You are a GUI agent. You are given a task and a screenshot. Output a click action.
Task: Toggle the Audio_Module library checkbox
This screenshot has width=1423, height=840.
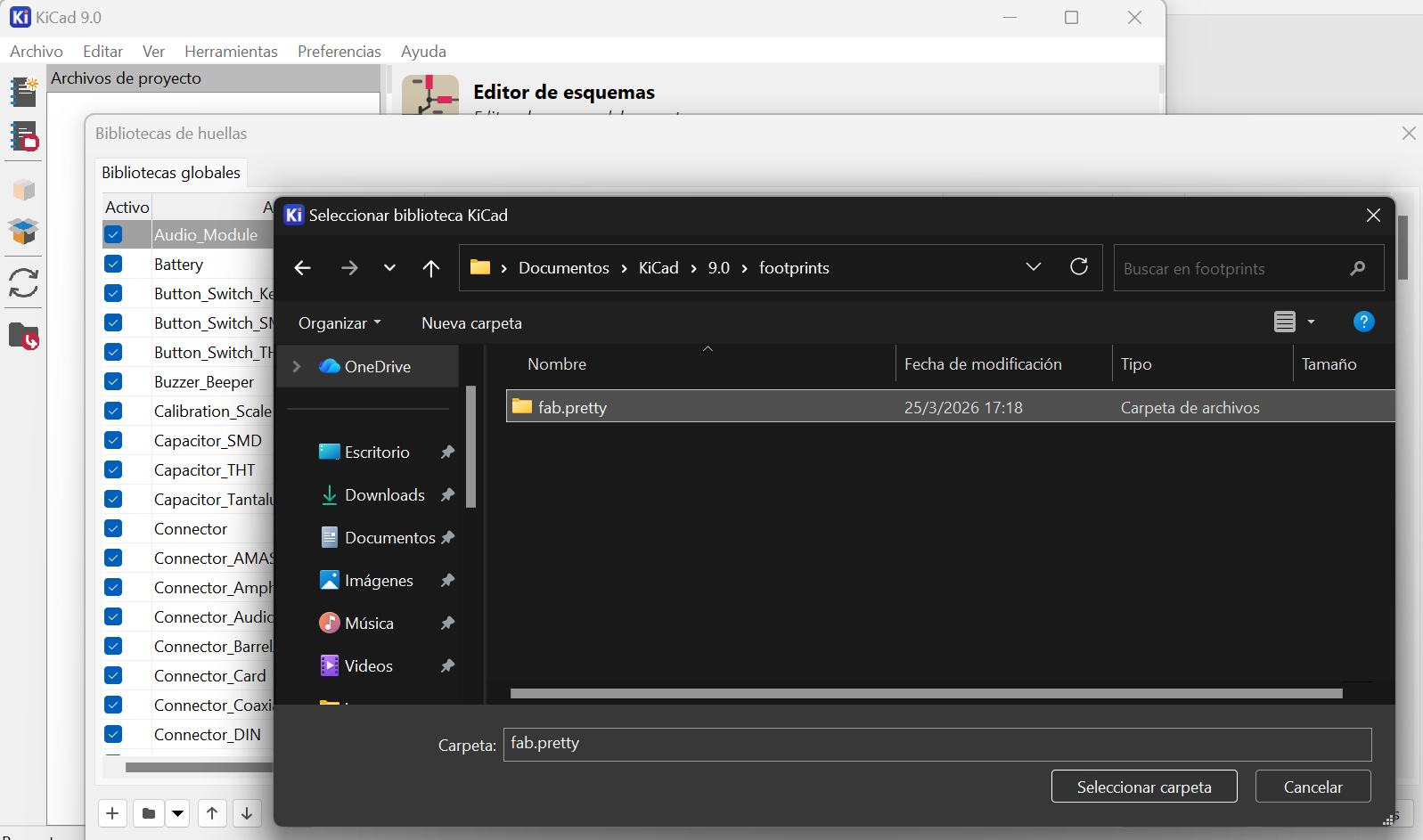click(113, 235)
